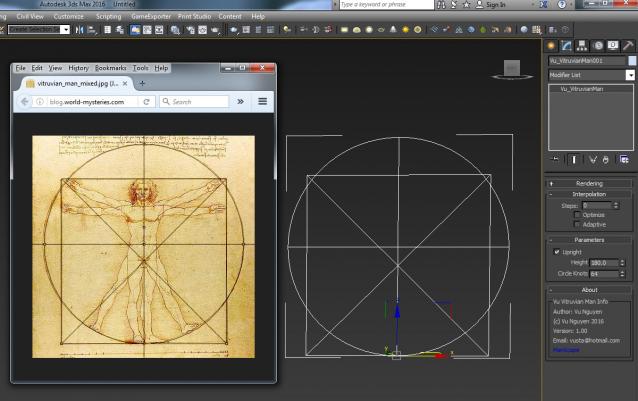Open the Utilities hammer panel tab
Screen dimensions: 638x401
click(x=628, y=46)
